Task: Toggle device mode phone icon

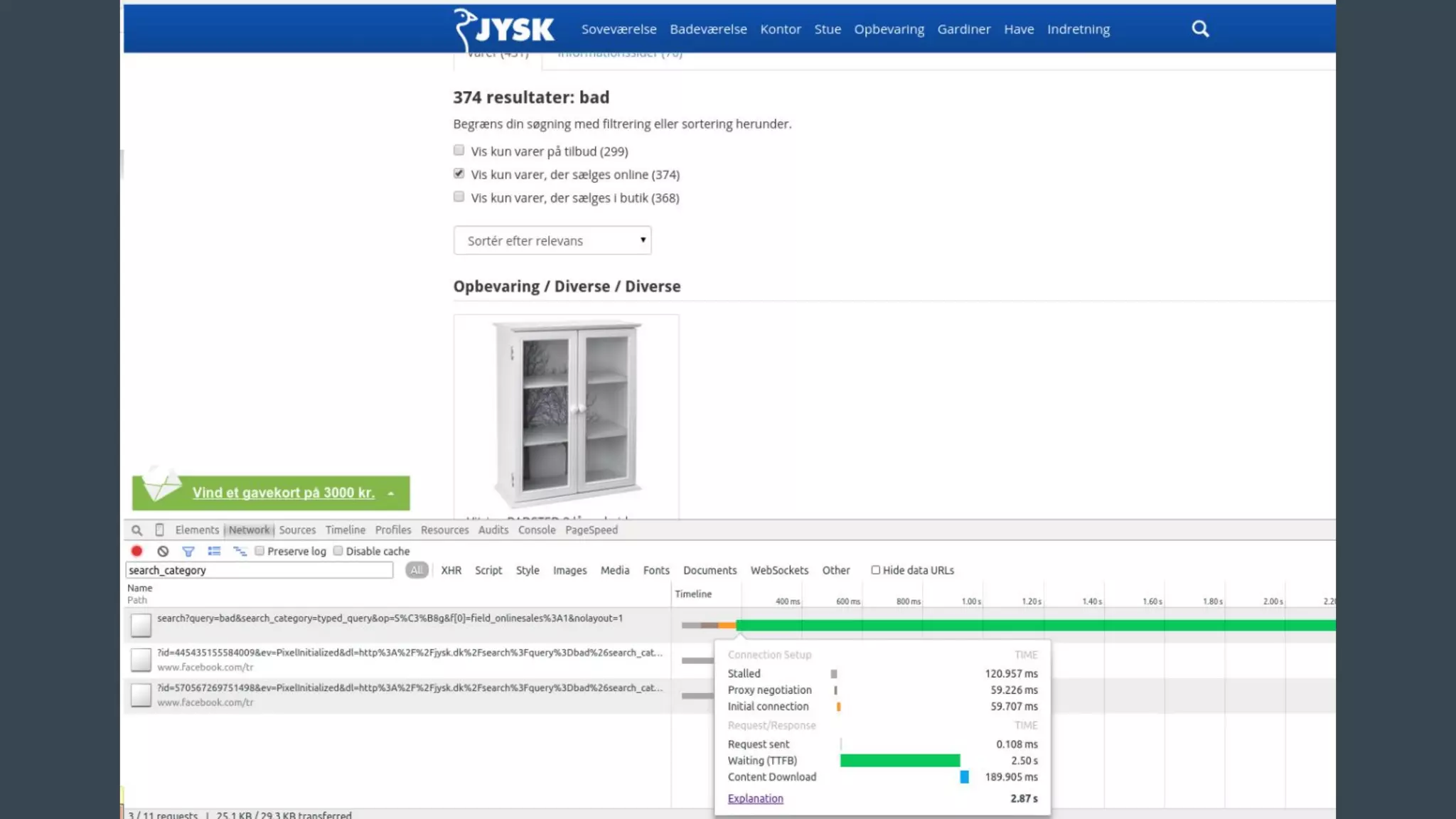Action: click(159, 530)
